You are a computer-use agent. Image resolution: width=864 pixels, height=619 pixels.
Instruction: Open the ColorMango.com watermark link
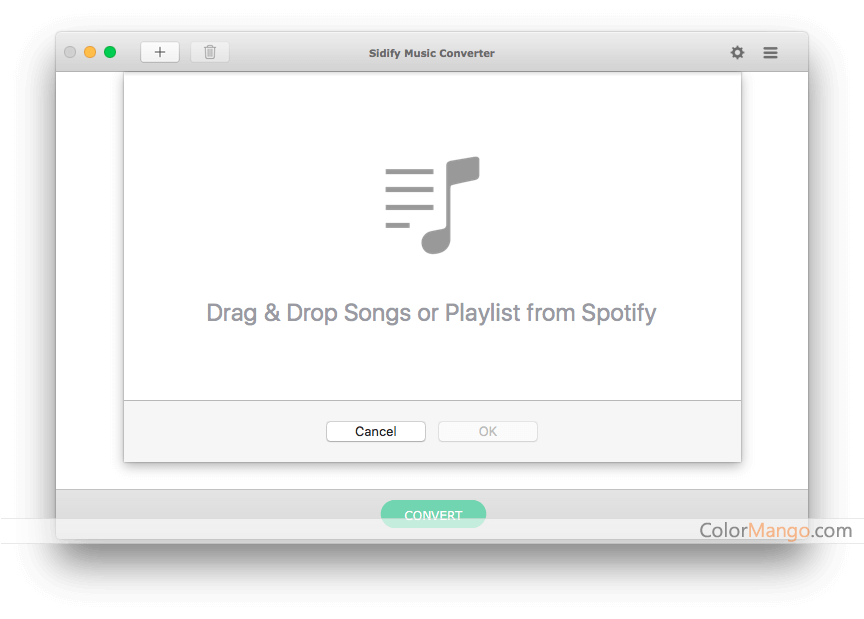tap(775, 530)
